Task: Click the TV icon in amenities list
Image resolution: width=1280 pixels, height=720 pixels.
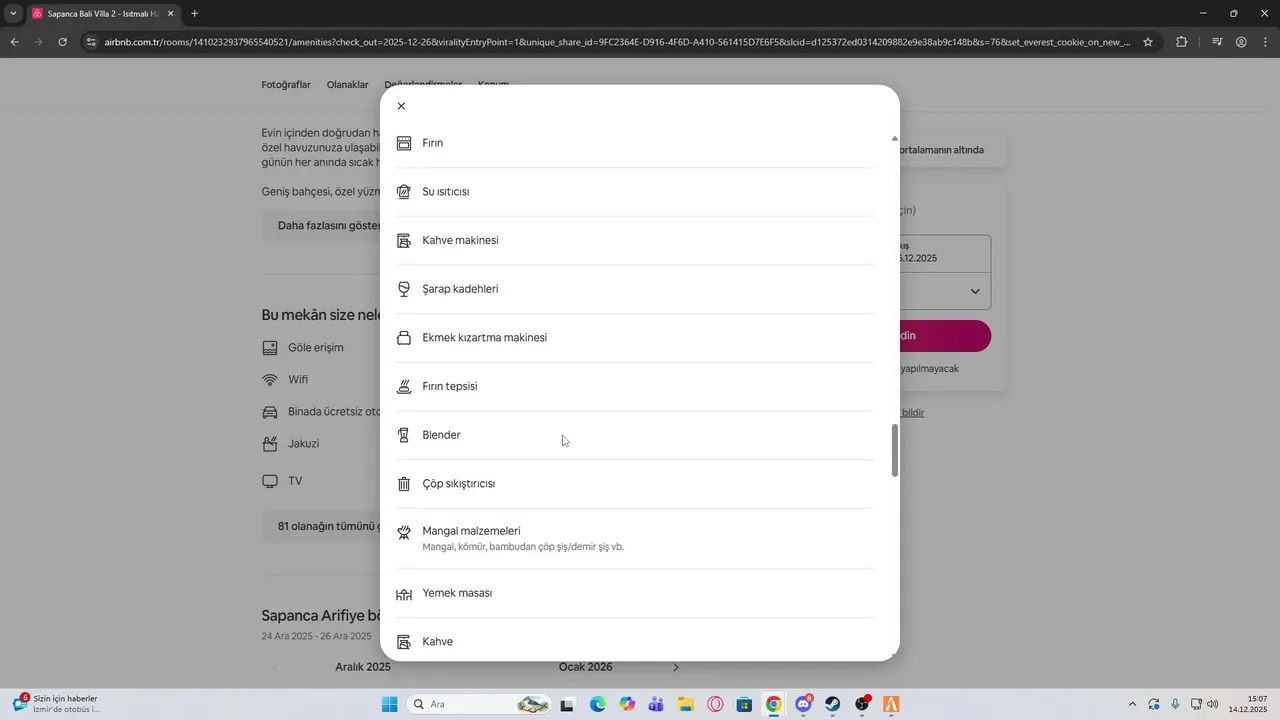Action: click(x=270, y=481)
